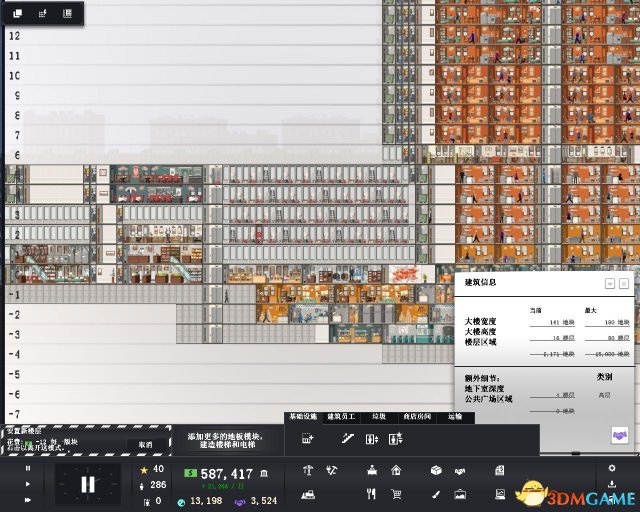
Task: Click the influence value 3,524
Action: tap(264, 501)
